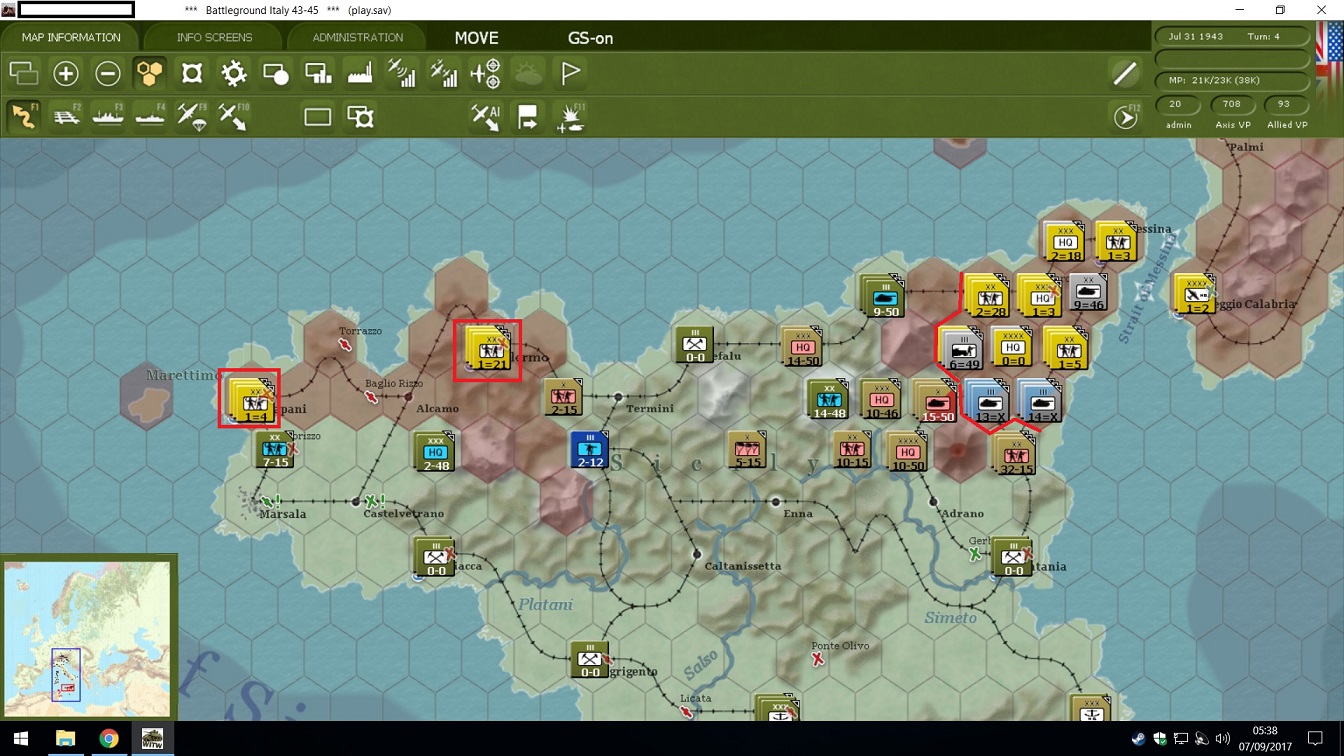Click the diagonal slash toolbar button
The image size is (1344, 756).
pos(1125,73)
